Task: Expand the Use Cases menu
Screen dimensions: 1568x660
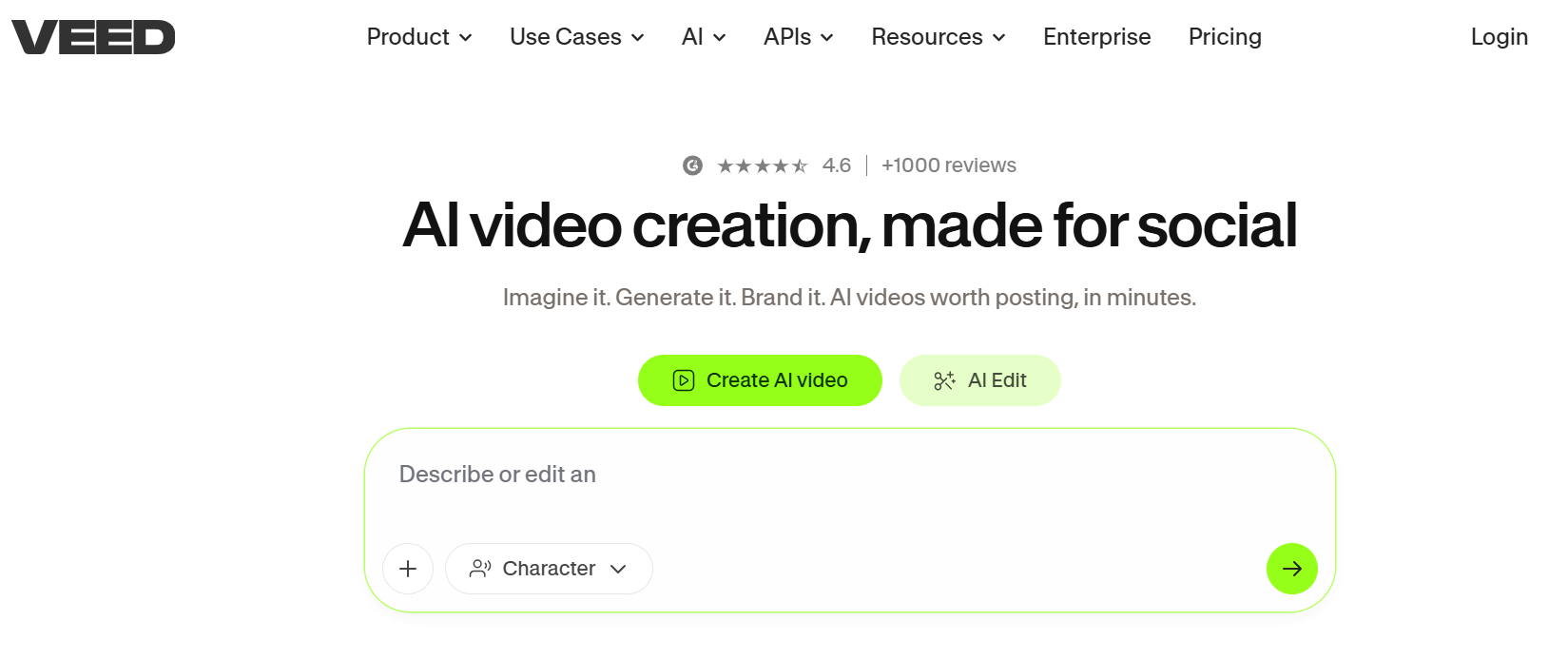Action: [577, 37]
